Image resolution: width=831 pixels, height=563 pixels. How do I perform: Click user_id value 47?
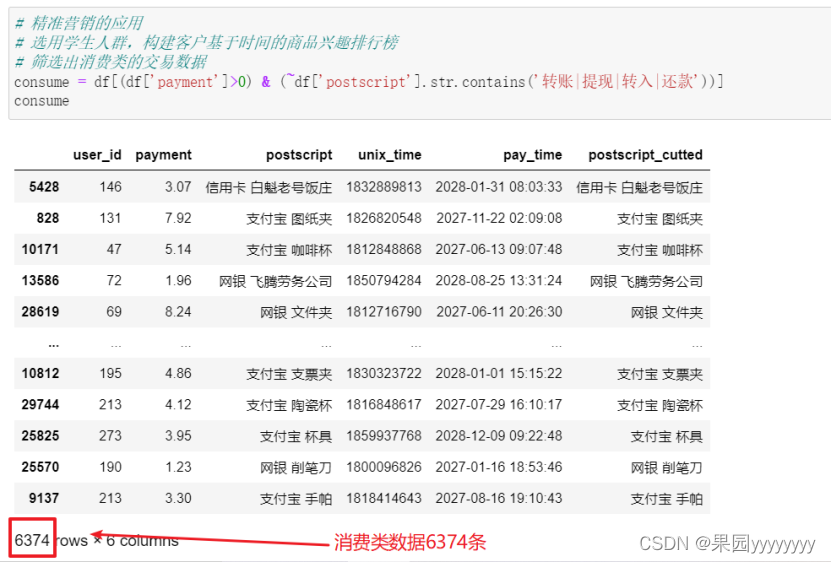[114, 249]
